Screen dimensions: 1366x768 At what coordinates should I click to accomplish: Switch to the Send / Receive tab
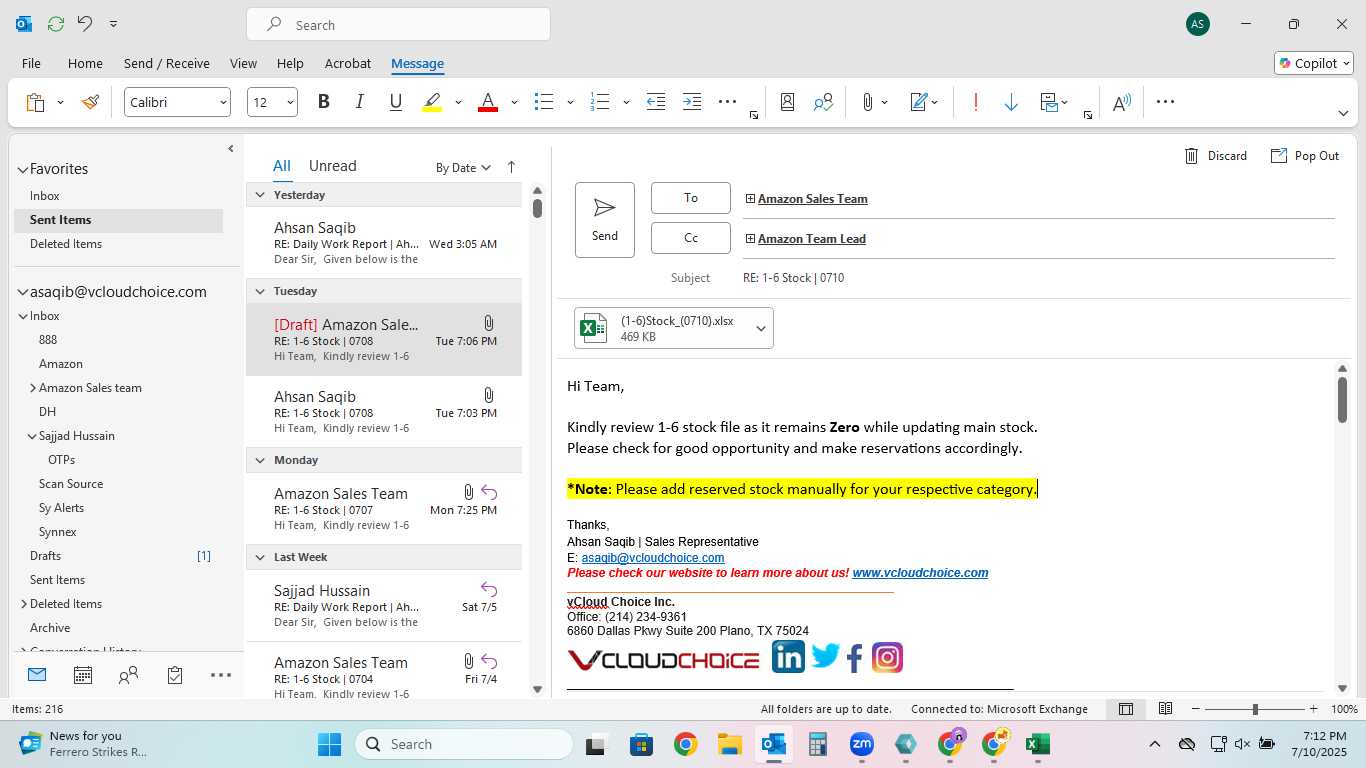coord(167,63)
